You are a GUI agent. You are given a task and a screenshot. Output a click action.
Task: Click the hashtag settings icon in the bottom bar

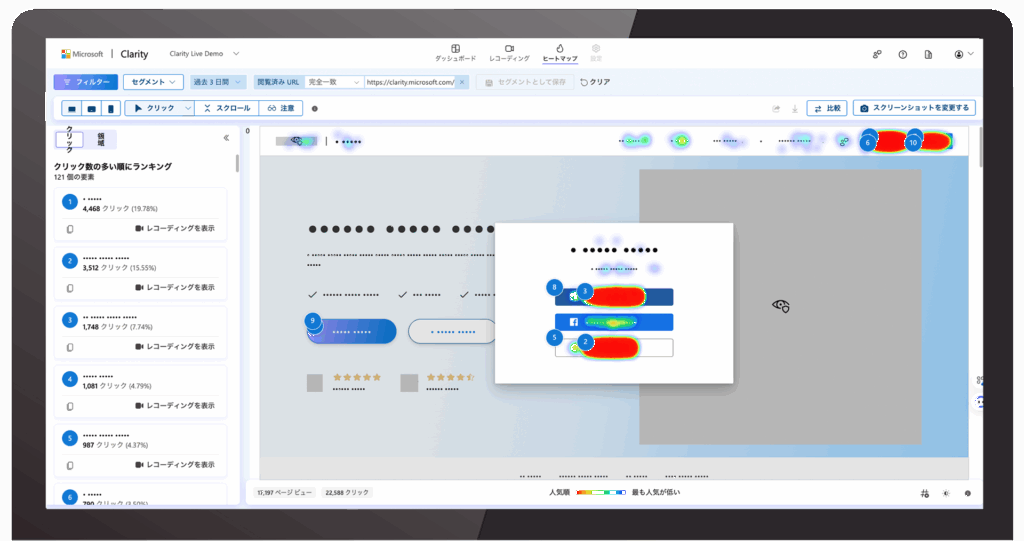(x=925, y=494)
